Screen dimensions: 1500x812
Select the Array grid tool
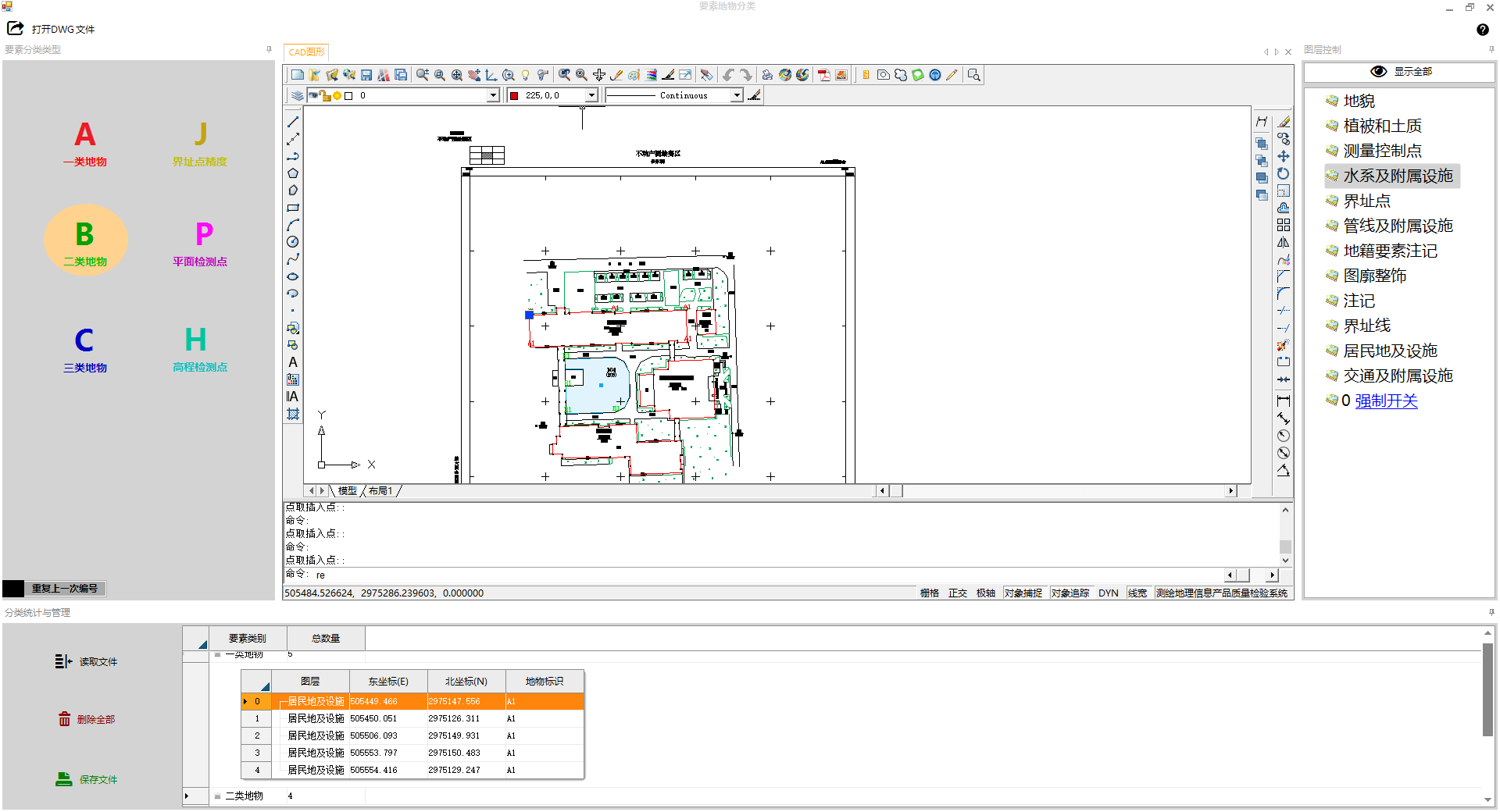click(x=1284, y=225)
